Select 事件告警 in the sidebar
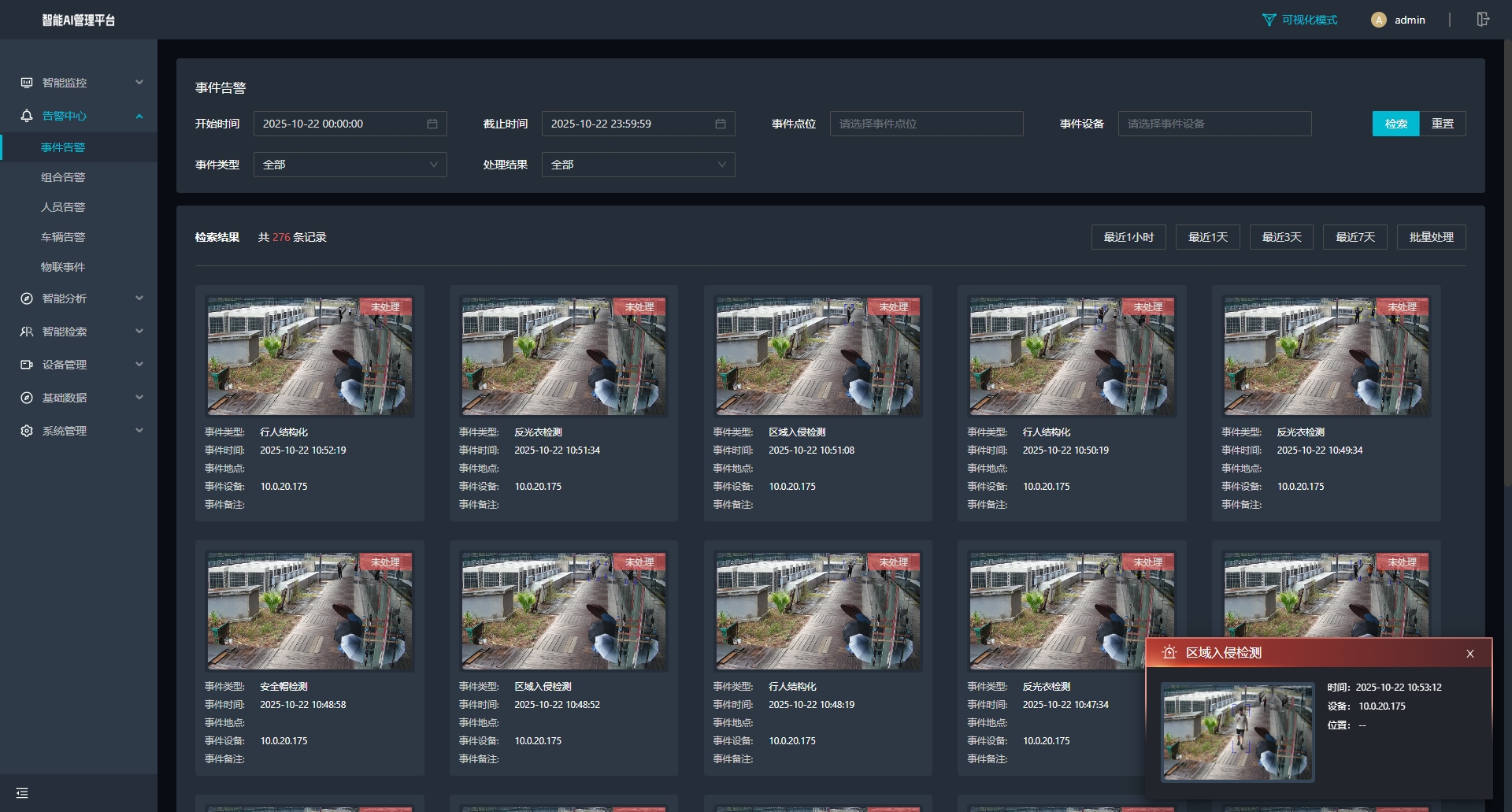 [x=79, y=147]
